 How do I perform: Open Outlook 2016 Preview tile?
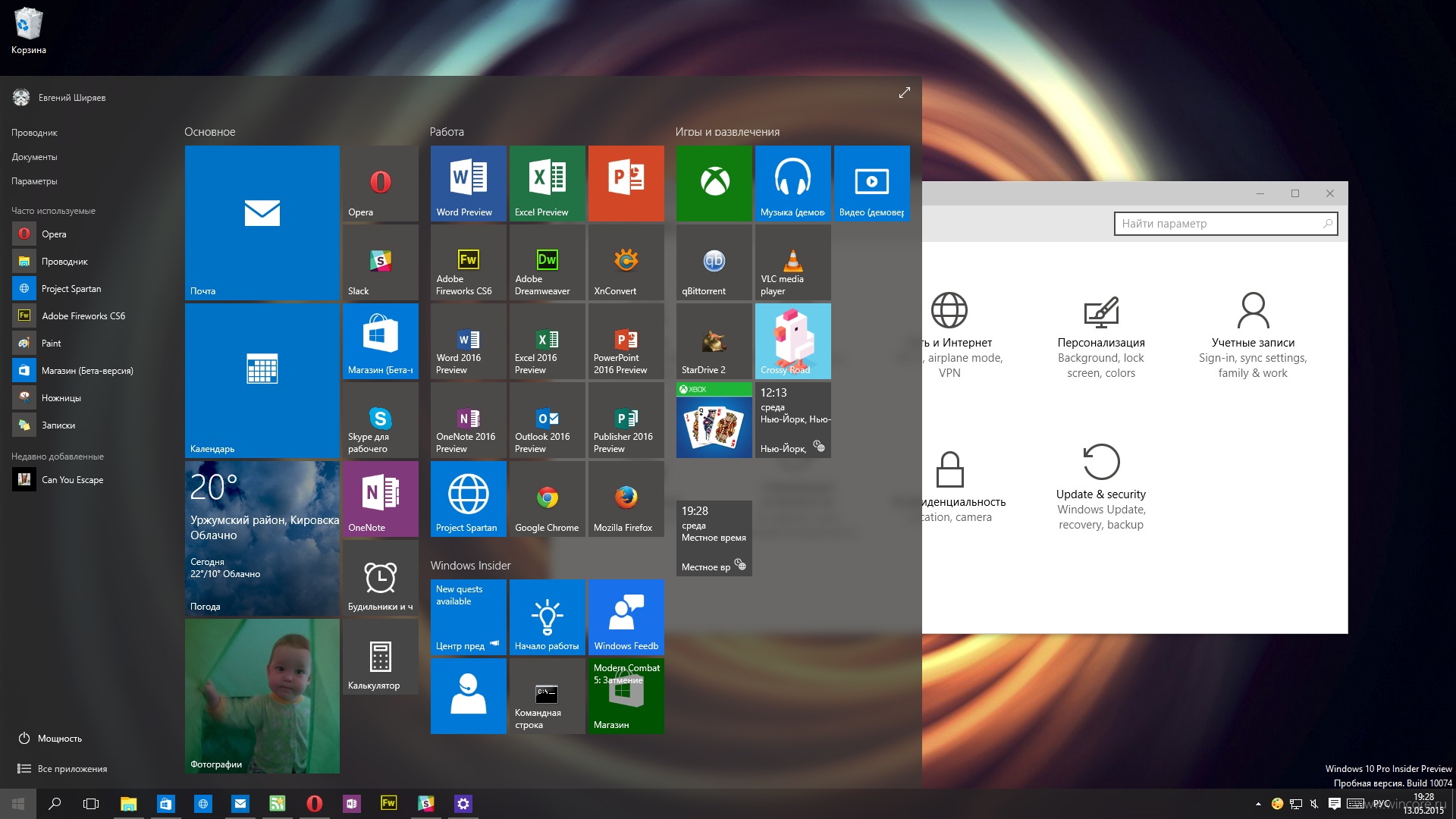point(547,420)
